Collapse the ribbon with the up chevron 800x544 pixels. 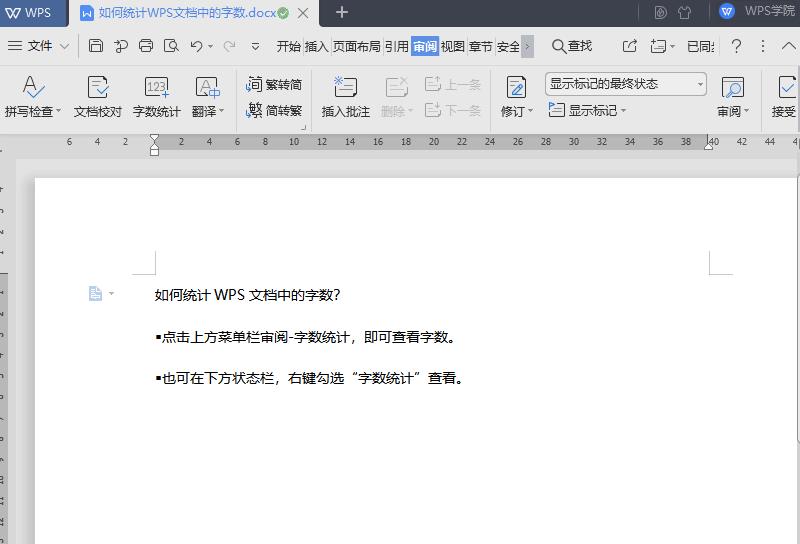tap(789, 46)
